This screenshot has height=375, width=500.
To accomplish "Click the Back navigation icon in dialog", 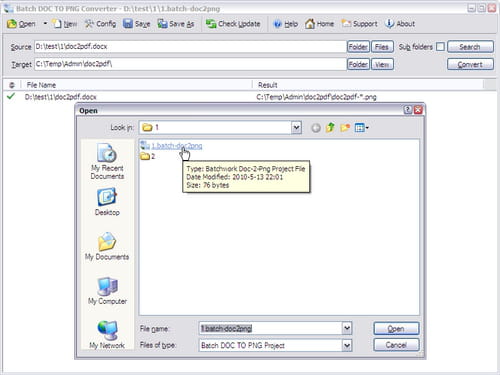I will coord(316,128).
